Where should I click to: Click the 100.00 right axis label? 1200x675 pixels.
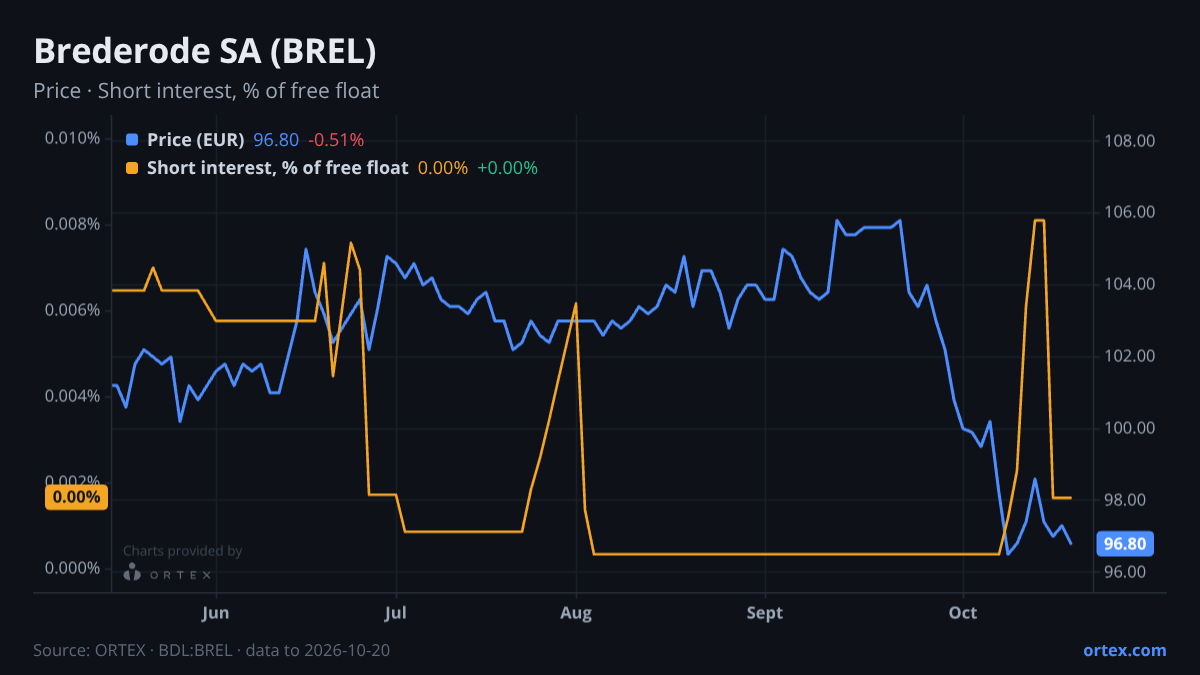point(1131,428)
